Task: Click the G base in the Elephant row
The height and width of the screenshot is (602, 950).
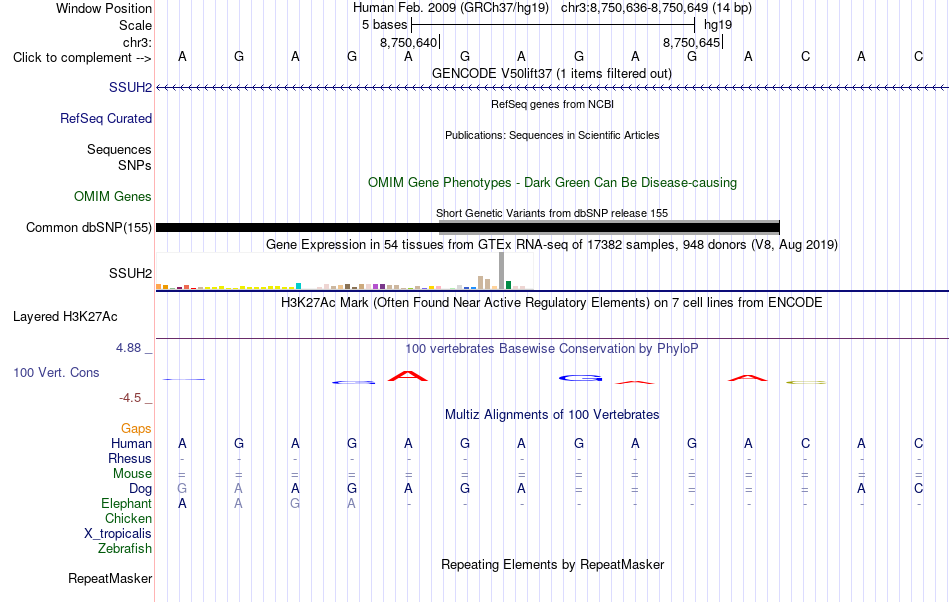Action: [295, 503]
